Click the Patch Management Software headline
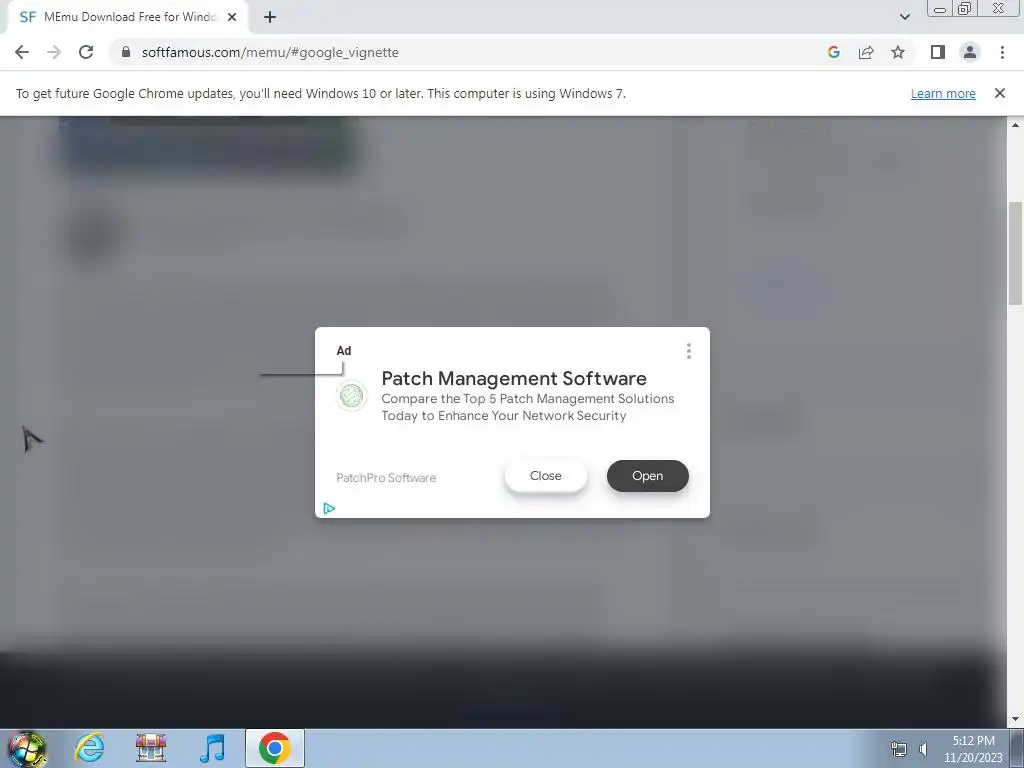This screenshot has height=768, width=1024. click(513, 379)
